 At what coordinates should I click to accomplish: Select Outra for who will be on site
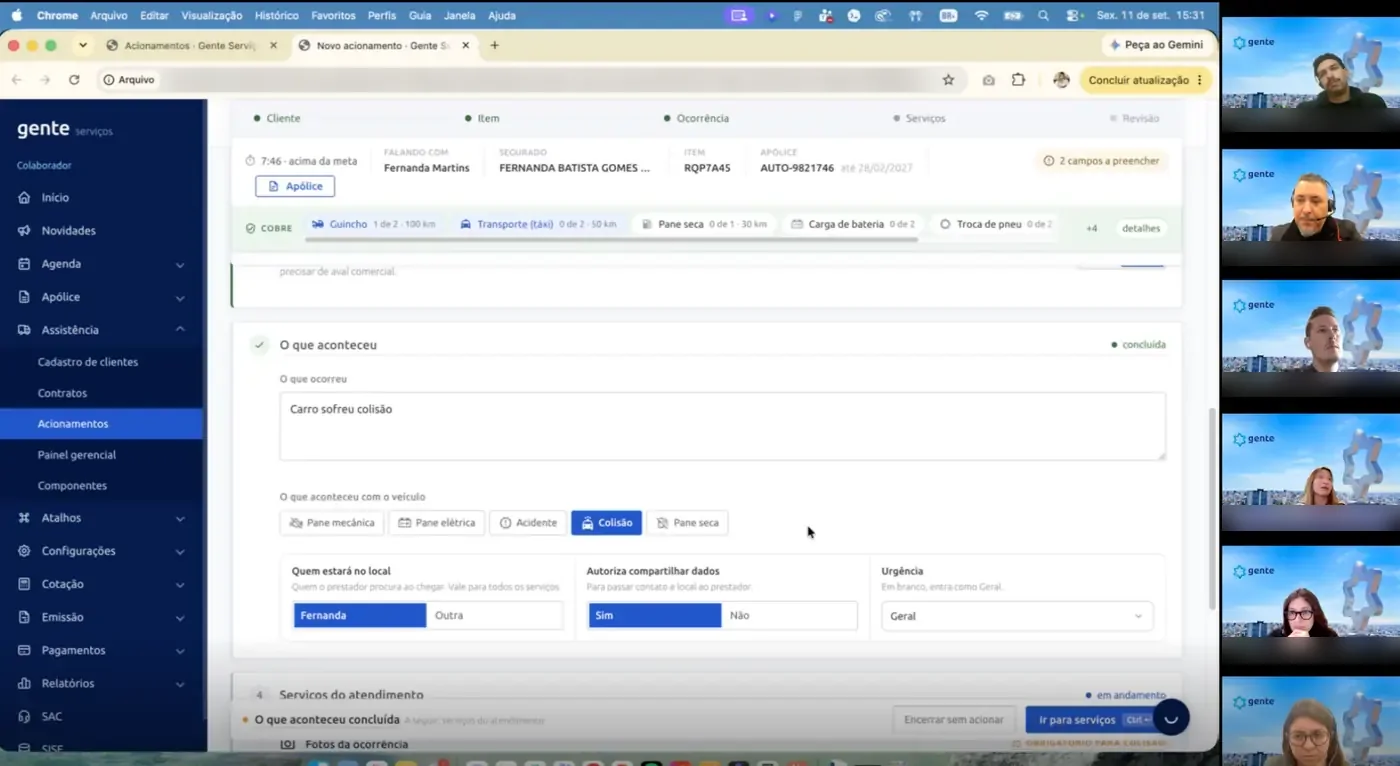pos(494,615)
